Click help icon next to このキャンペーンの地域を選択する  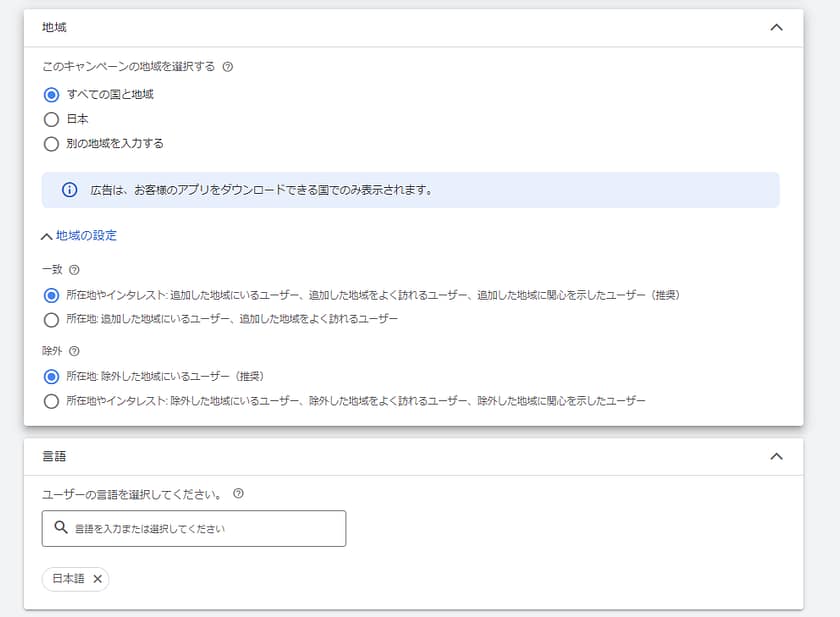pyautogui.click(x=228, y=67)
